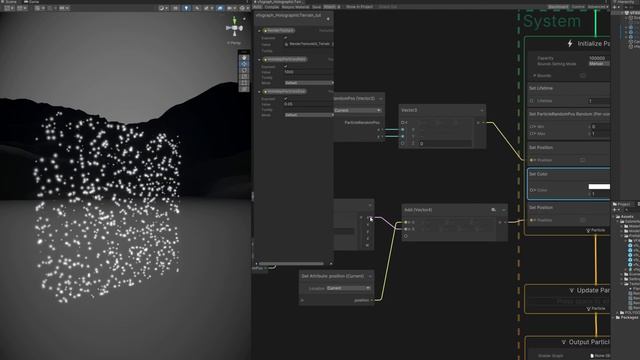The height and width of the screenshot is (360, 640).
Task: Click the Capacity field showing 100000
Action: coord(599,58)
